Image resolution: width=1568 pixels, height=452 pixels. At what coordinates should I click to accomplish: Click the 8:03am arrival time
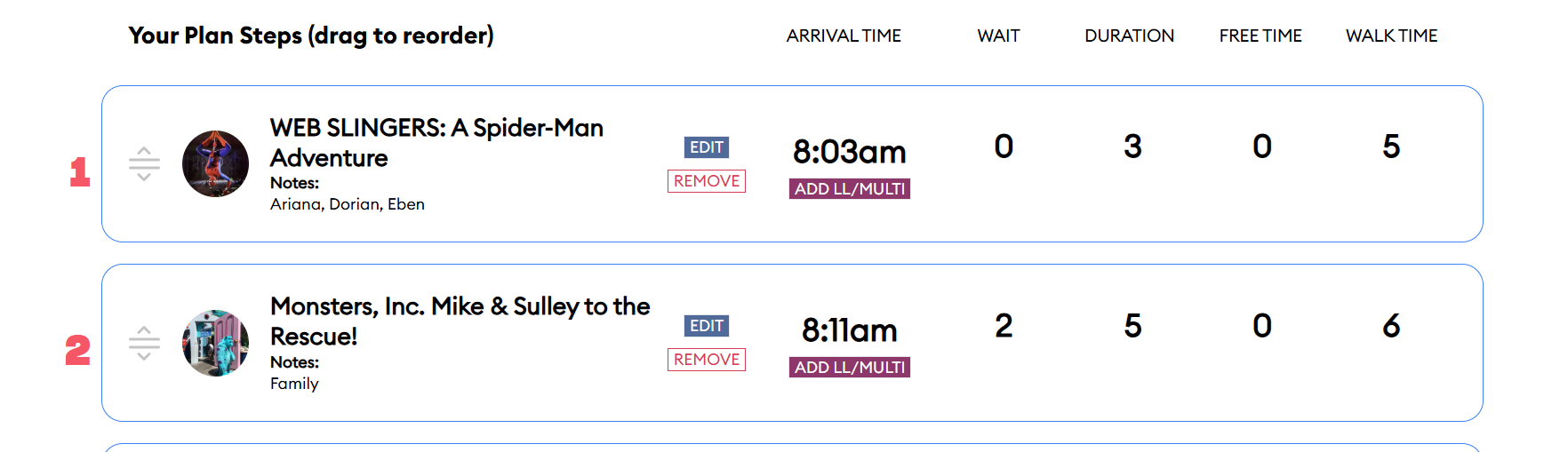(x=850, y=153)
